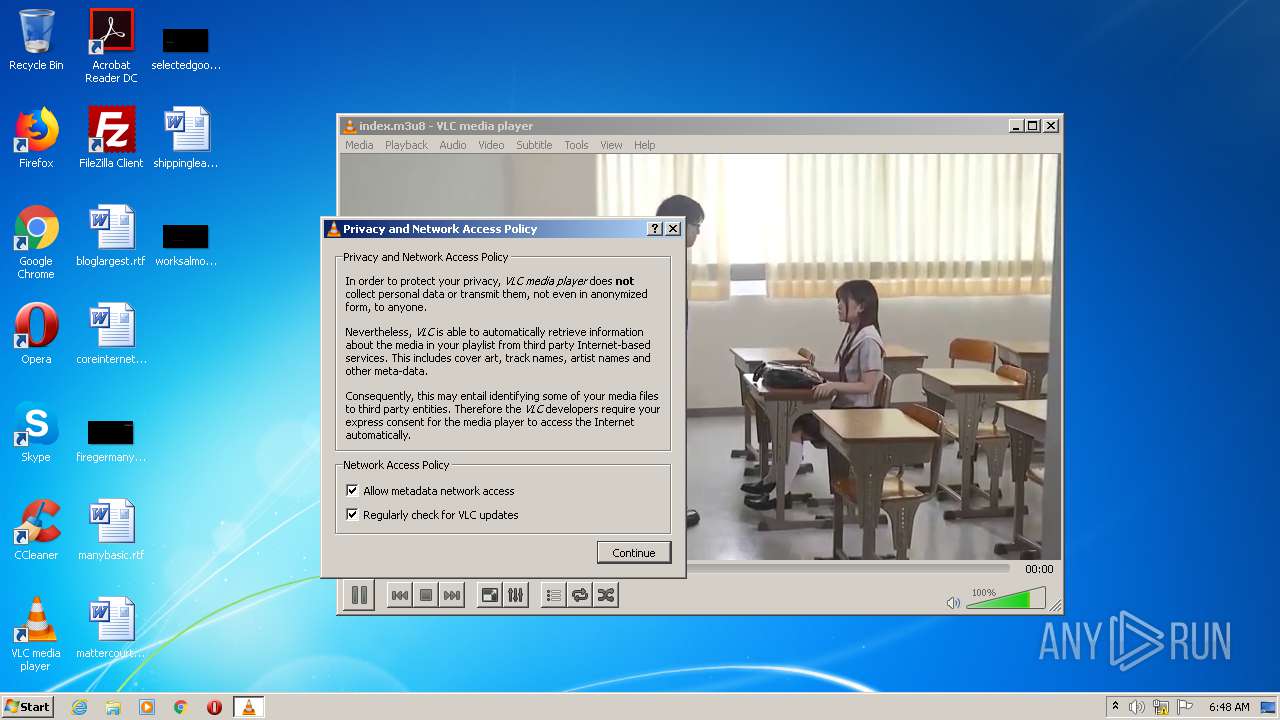Open Internet Explorer from taskbar

pyautogui.click(x=79, y=707)
